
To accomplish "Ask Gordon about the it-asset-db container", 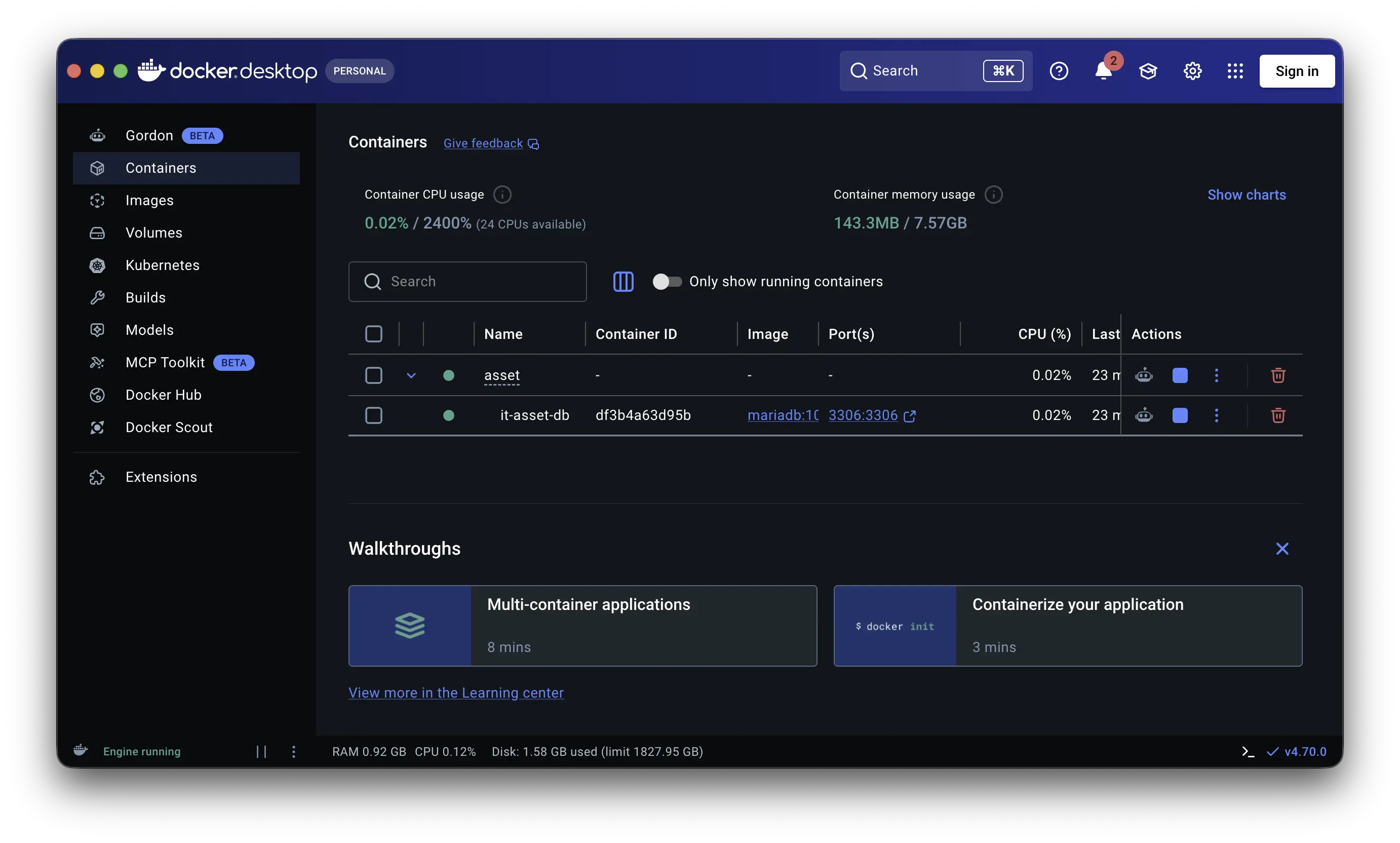I will tap(1144, 415).
